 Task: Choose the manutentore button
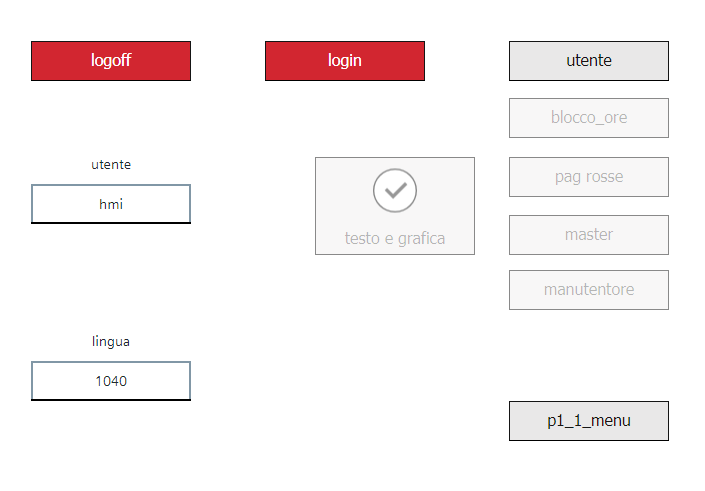pyautogui.click(x=588, y=290)
